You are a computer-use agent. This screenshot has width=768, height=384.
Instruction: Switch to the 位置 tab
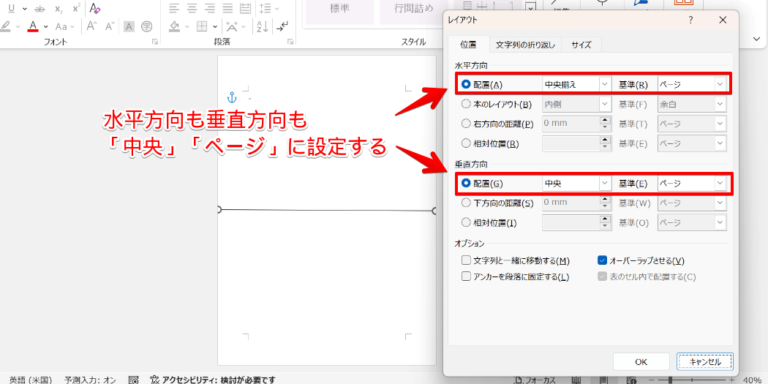click(468, 45)
